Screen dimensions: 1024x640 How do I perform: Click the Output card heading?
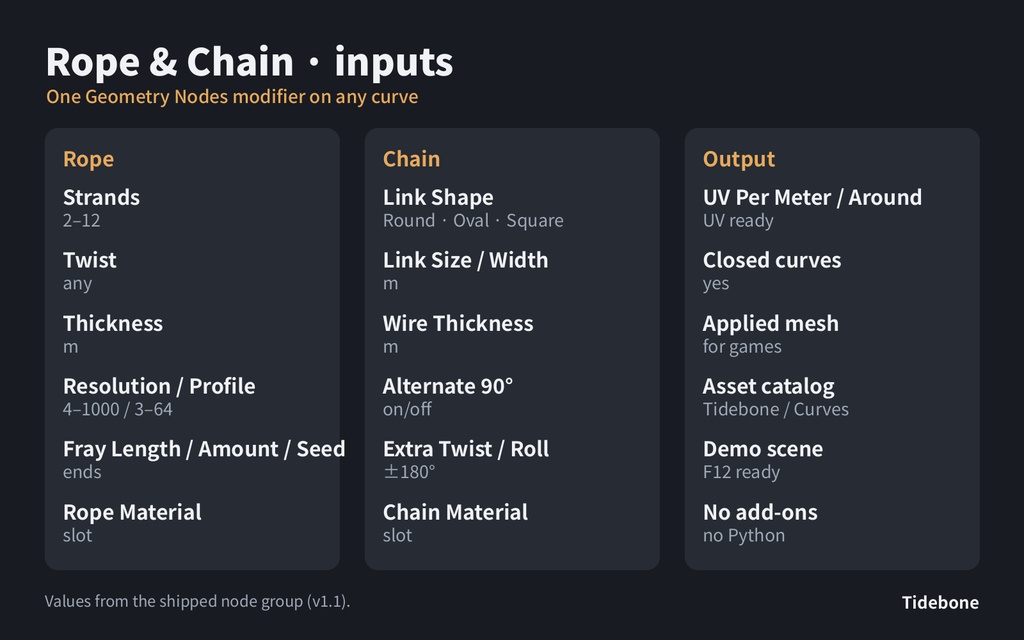click(739, 159)
